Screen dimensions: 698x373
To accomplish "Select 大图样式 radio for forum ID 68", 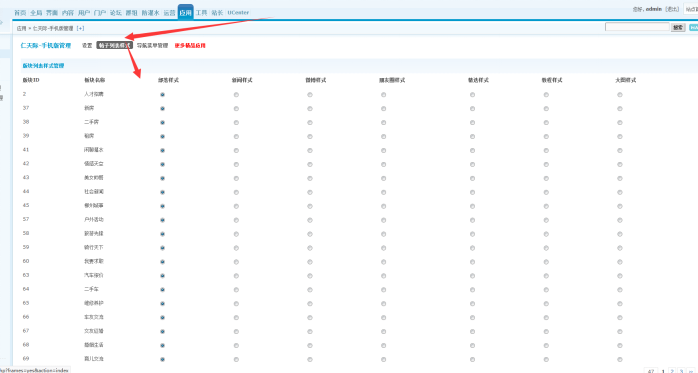I will 620,345.
